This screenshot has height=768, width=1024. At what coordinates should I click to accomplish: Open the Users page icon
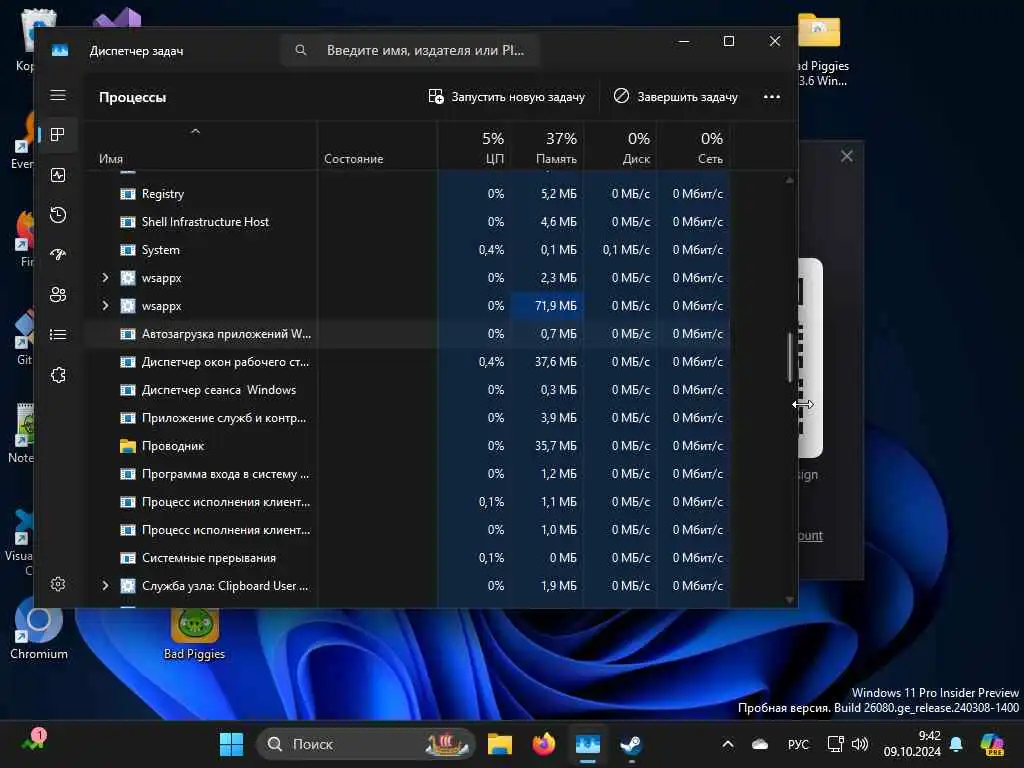coord(58,295)
